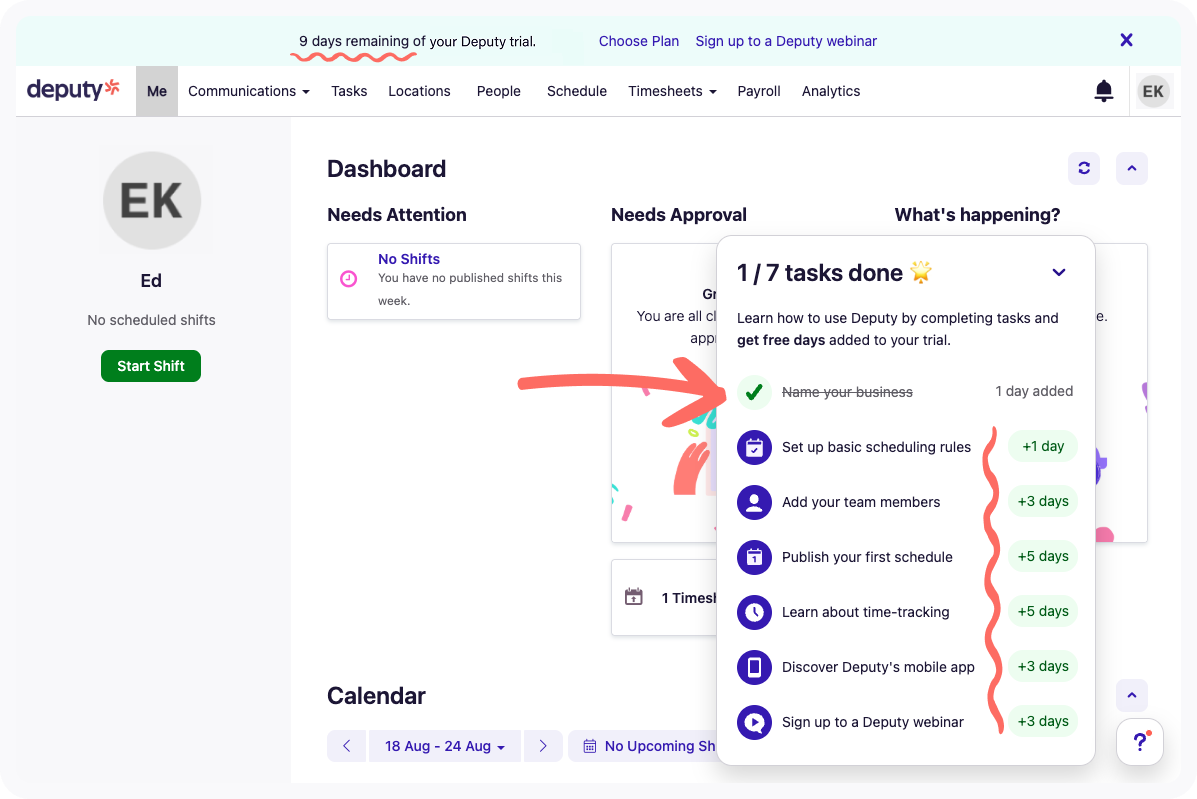Click the notification bell icon
Viewport: 1197px width, 799px height.
point(1104,91)
